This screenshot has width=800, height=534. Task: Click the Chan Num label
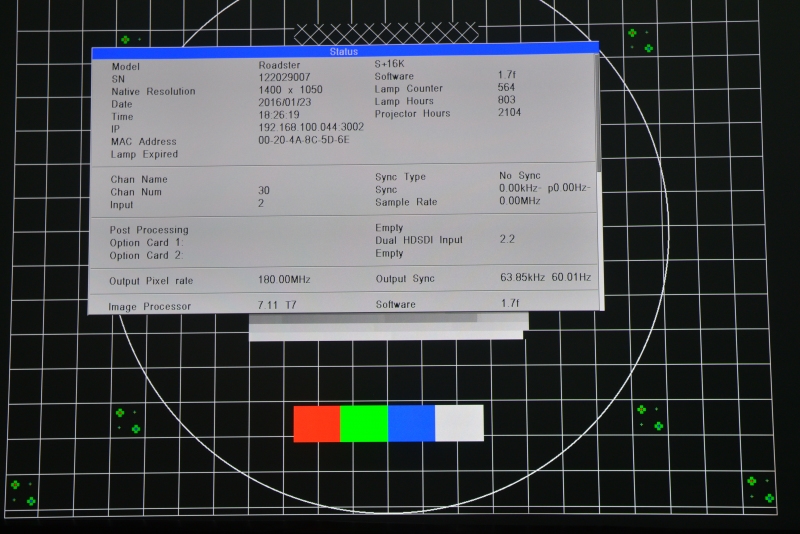136,192
